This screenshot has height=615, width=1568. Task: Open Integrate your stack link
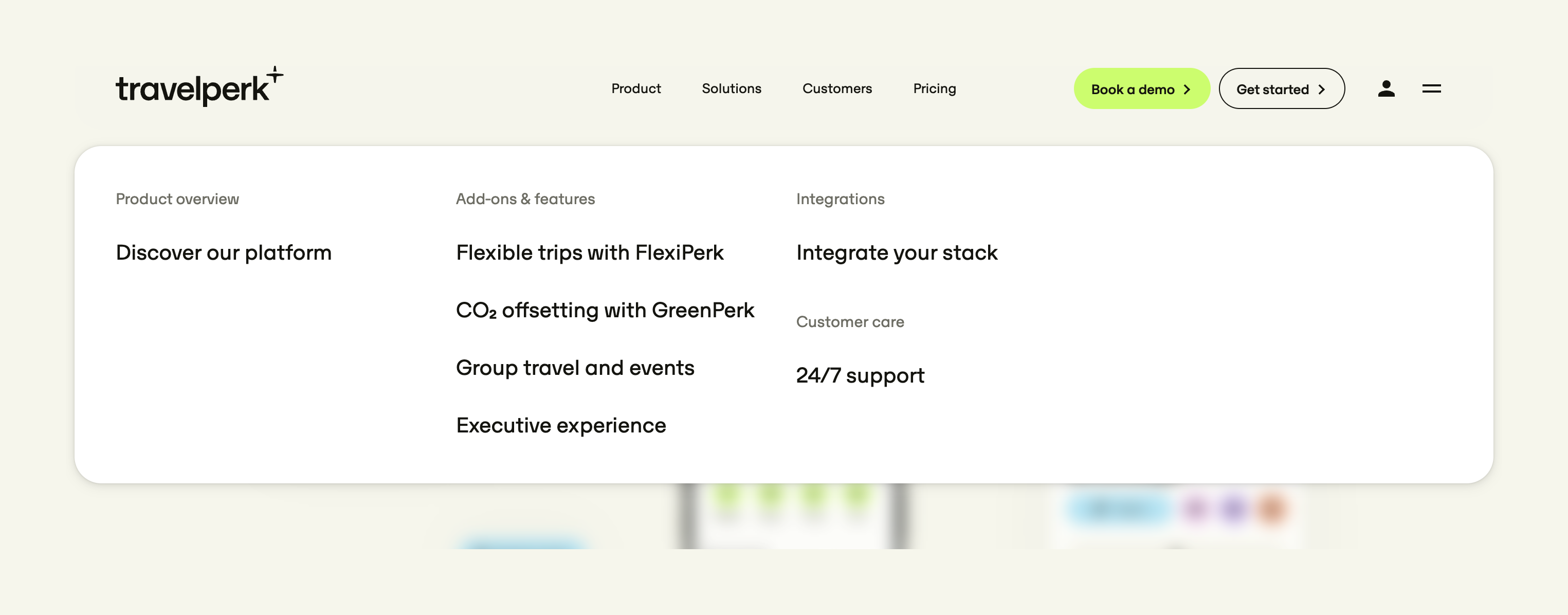tap(897, 252)
